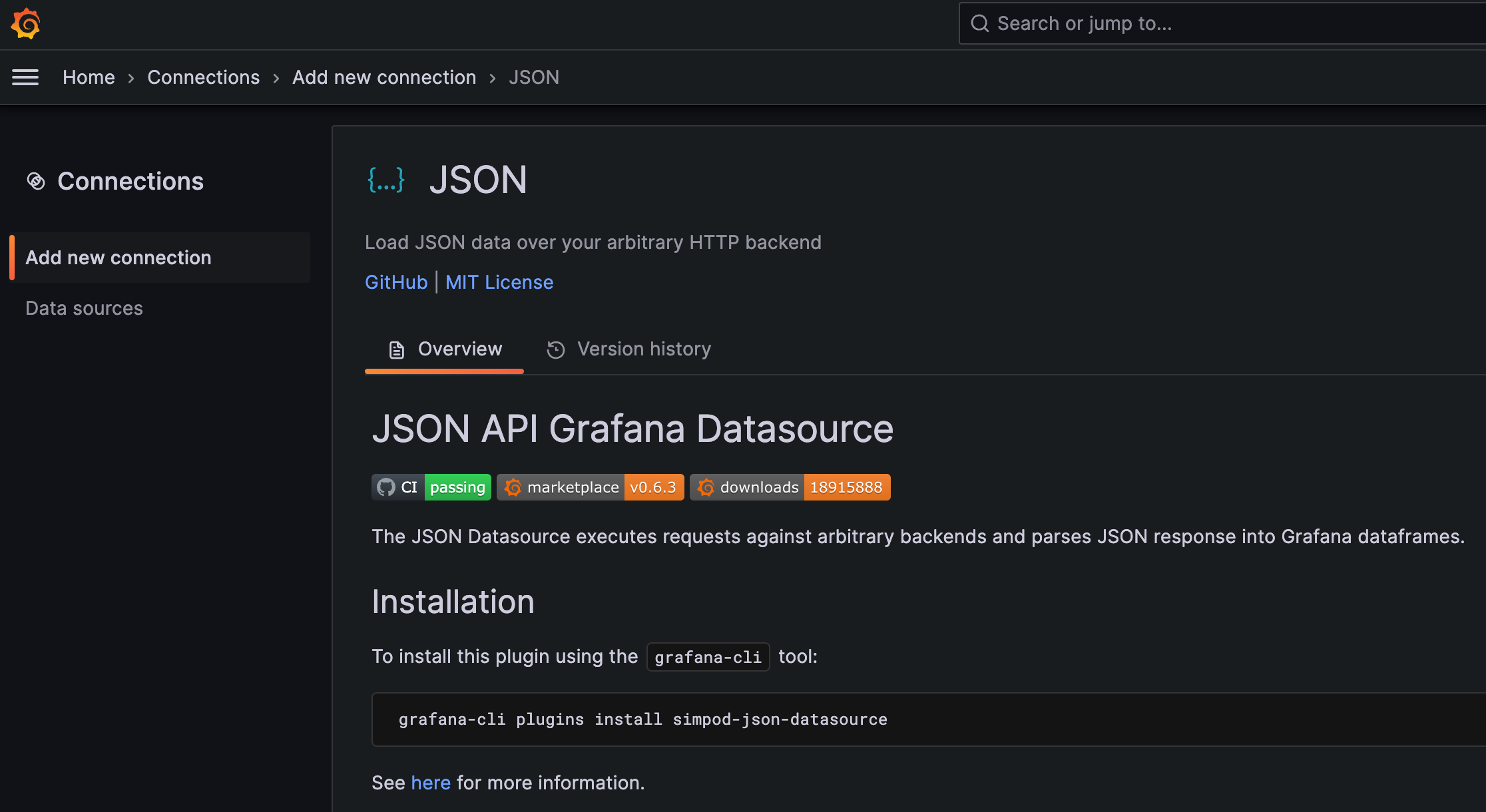The height and width of the screenshot is (812, 1486).
Task: Switch to the Version history tab
Action: (x=643, y=349)
